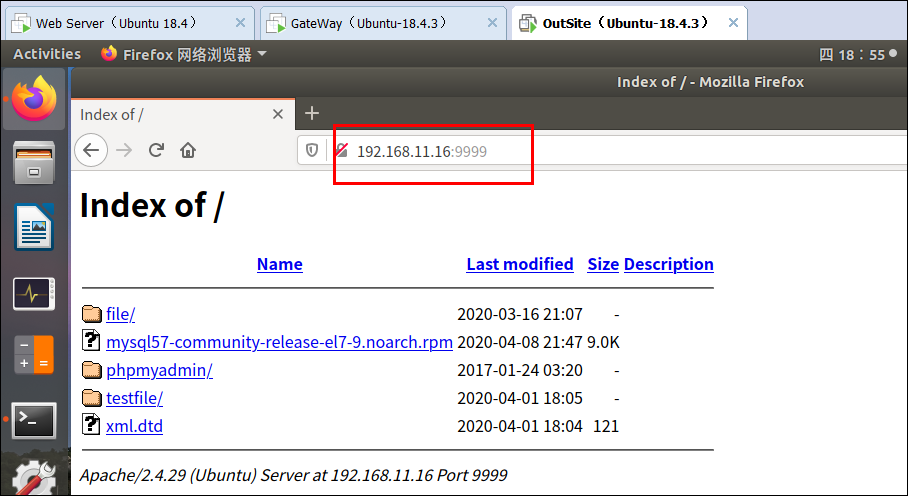Focus the address bar showing 192.168.11.16:9999
The width and height of the screenshot is (908, 496).
(602, 151)
